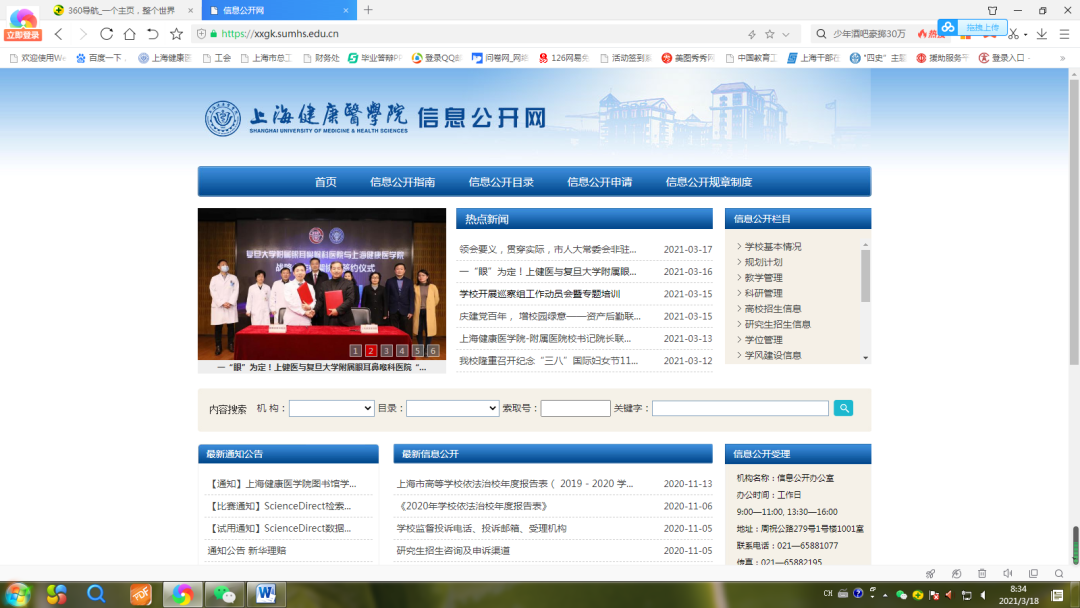Open news dated 2021-03-17 领会要义
The height and width of the screenshot is (608, 1080).
tap(548, 249)
